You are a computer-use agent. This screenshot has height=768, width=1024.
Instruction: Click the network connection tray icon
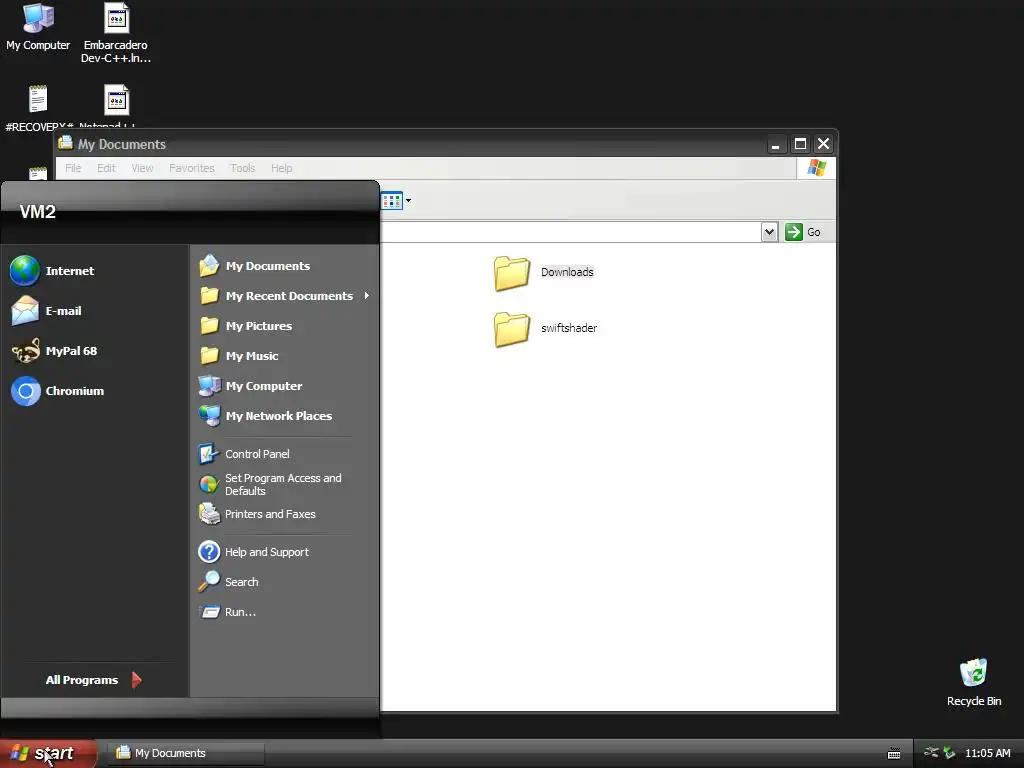[x=931, y=753]
